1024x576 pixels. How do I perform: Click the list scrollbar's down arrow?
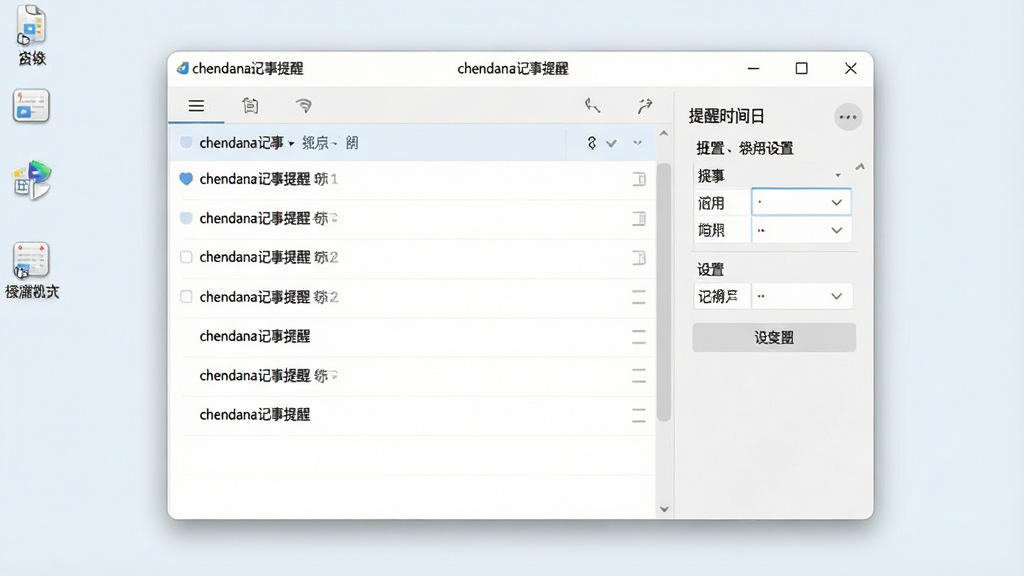(x=664, y=509)
